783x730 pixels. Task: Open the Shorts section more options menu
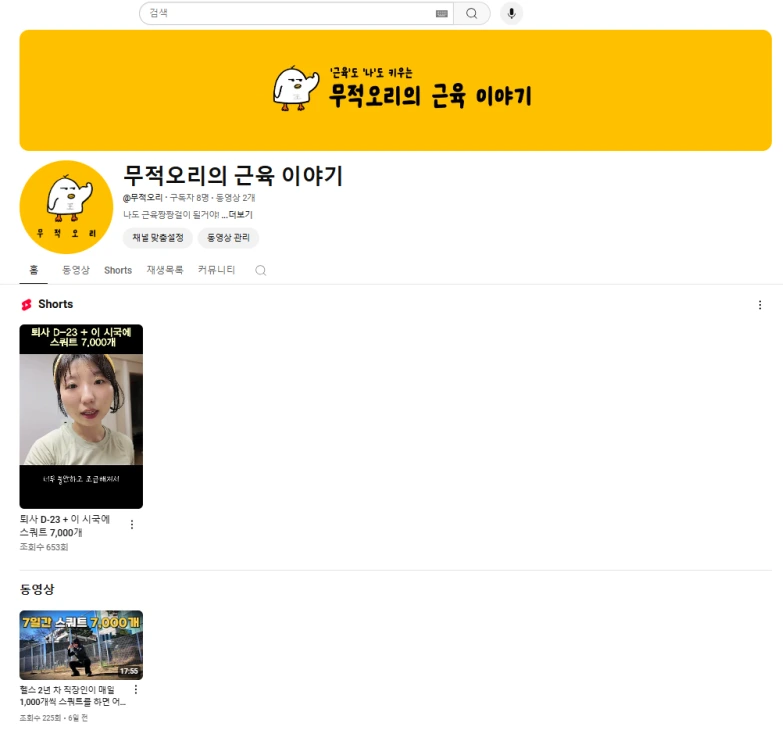point(760,305)
